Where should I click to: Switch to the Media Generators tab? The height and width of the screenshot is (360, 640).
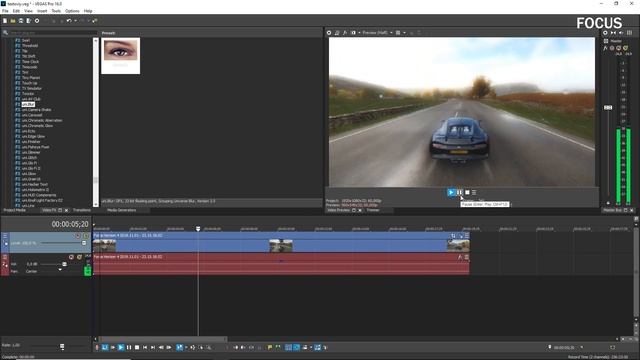tap(122, 210)
